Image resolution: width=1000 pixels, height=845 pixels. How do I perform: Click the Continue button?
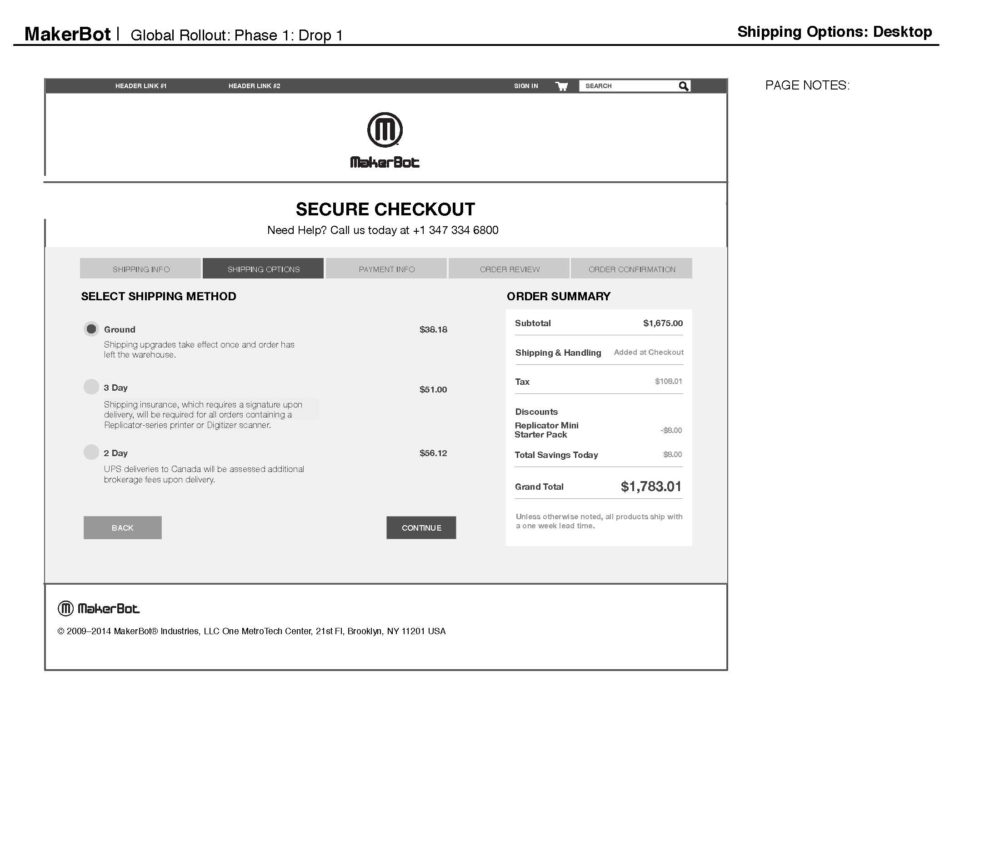[421, 527]
